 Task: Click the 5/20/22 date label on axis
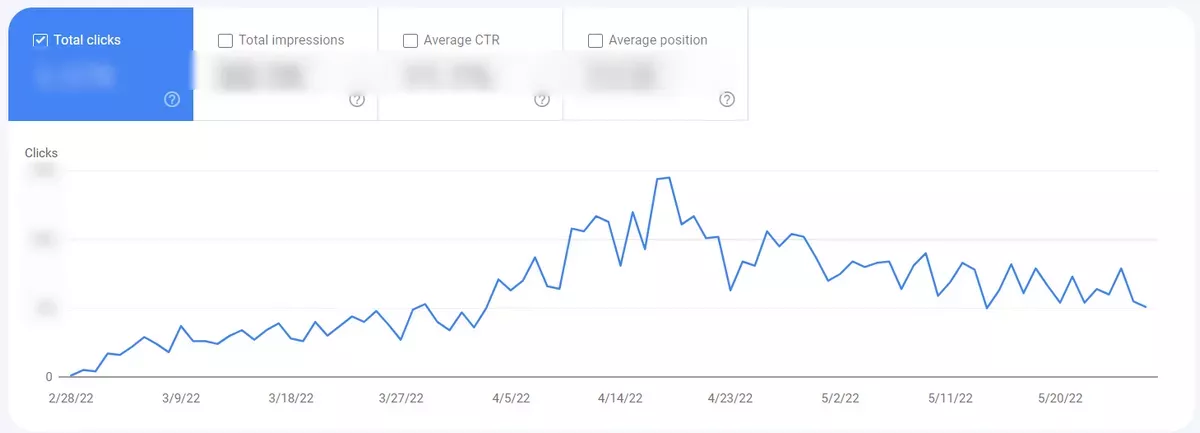1062,398
